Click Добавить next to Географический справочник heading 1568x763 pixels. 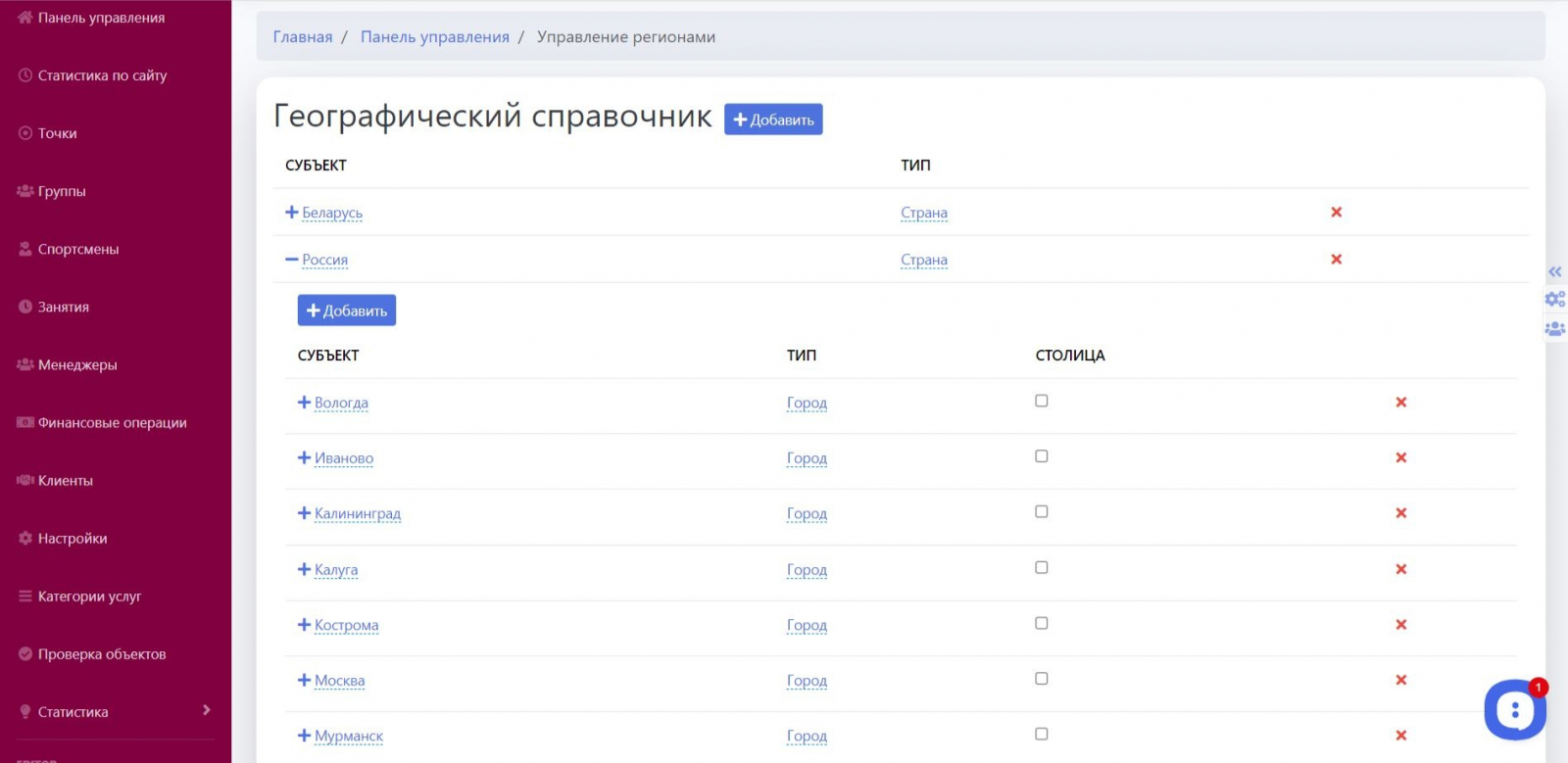pyautogui.click(x=773, y=119)
